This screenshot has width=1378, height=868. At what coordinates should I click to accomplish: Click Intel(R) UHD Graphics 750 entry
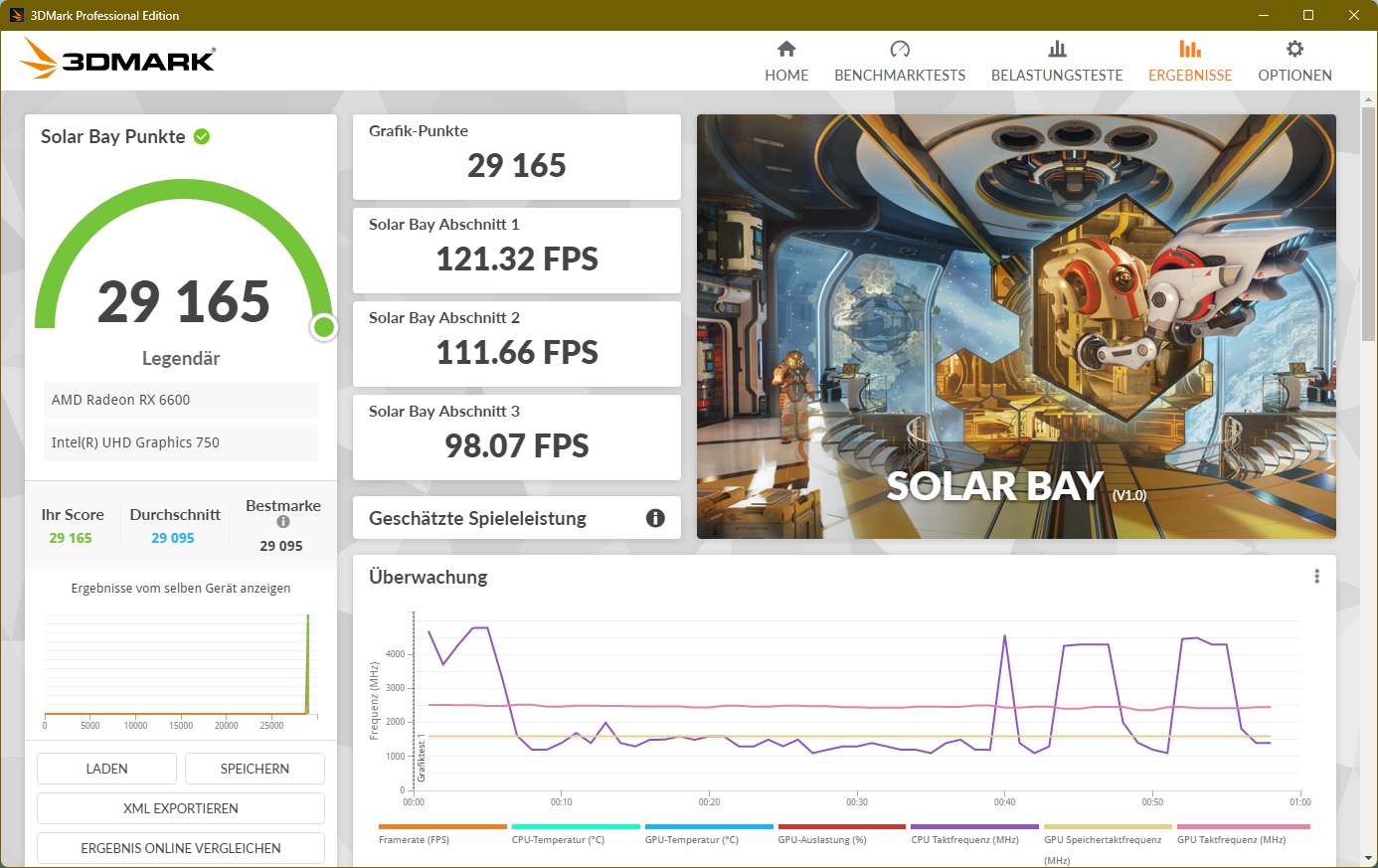[181, 442]
